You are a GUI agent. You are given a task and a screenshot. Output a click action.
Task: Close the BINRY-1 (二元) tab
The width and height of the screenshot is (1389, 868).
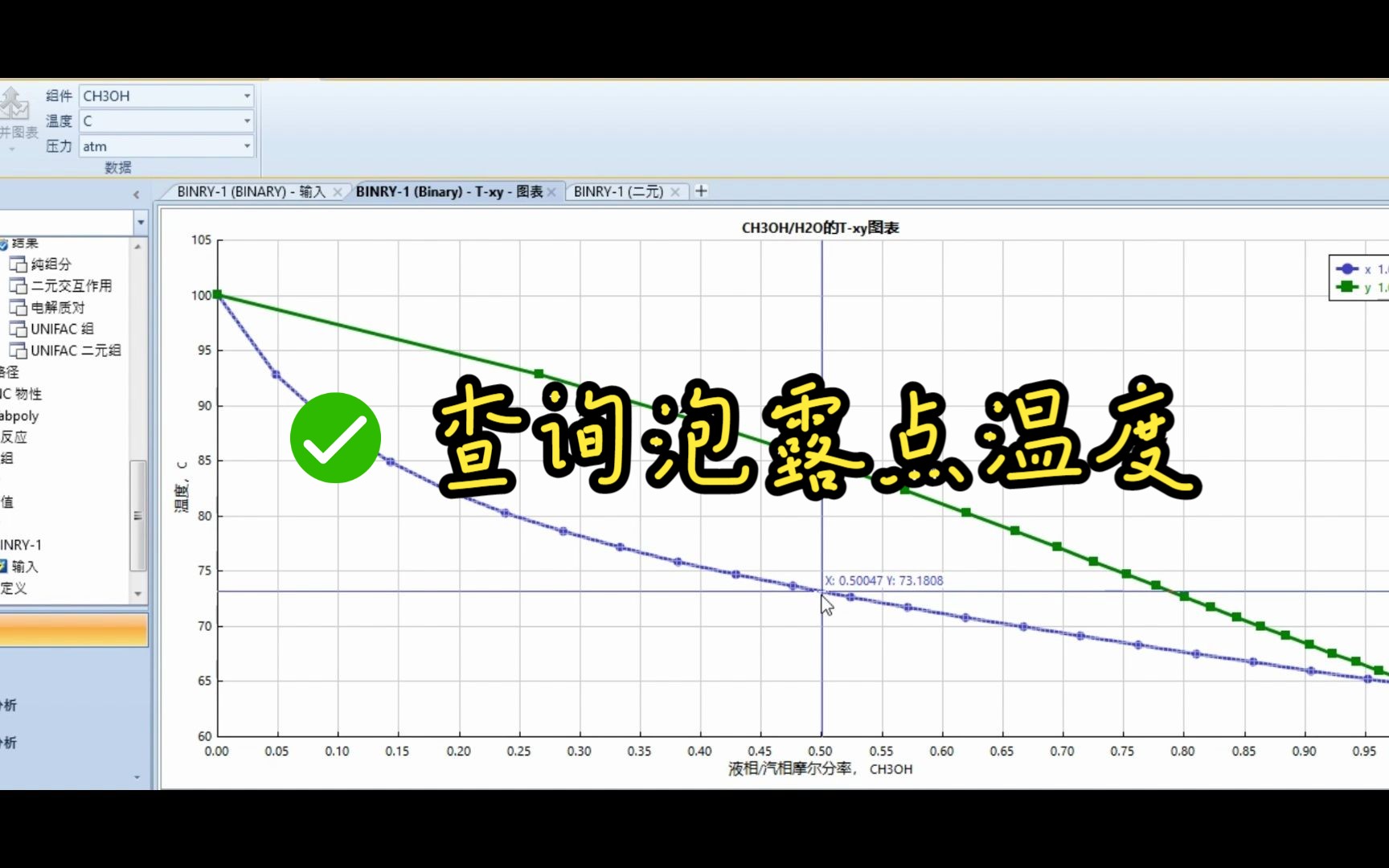675,192
